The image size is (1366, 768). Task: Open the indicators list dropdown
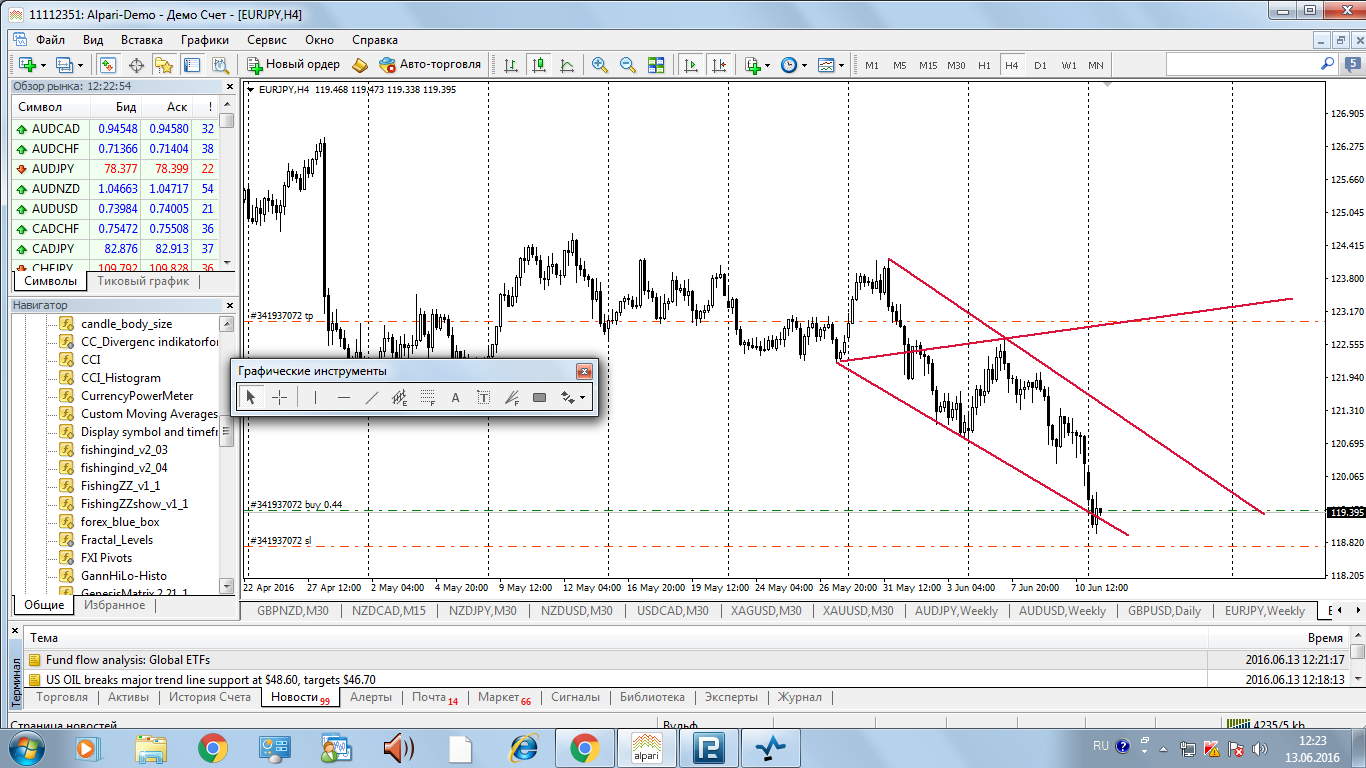[757, 65]
